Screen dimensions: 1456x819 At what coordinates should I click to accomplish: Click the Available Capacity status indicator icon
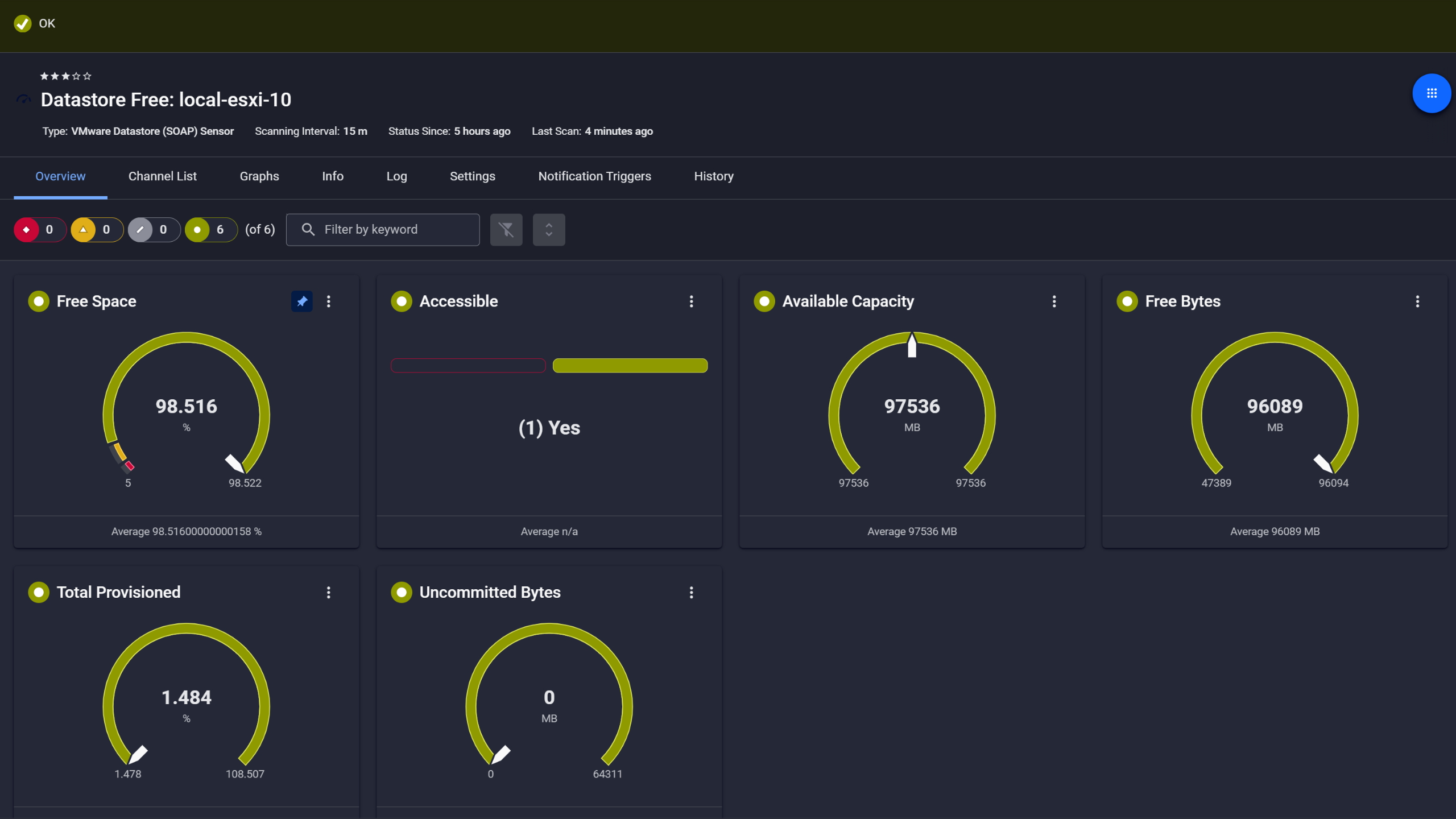pos(764,301)
